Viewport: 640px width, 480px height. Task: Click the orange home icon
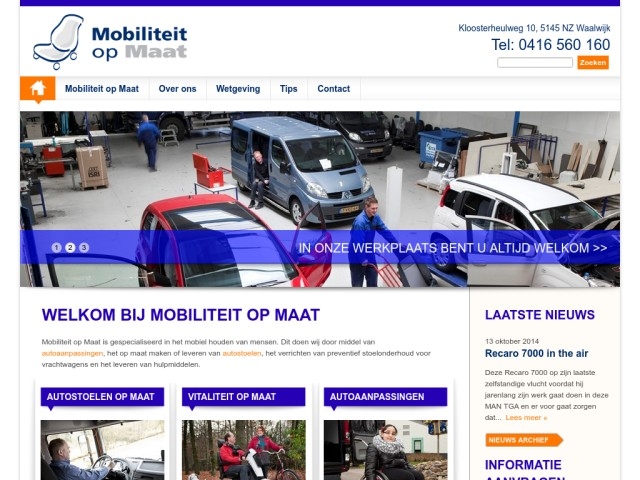click(x=38, y=89)
